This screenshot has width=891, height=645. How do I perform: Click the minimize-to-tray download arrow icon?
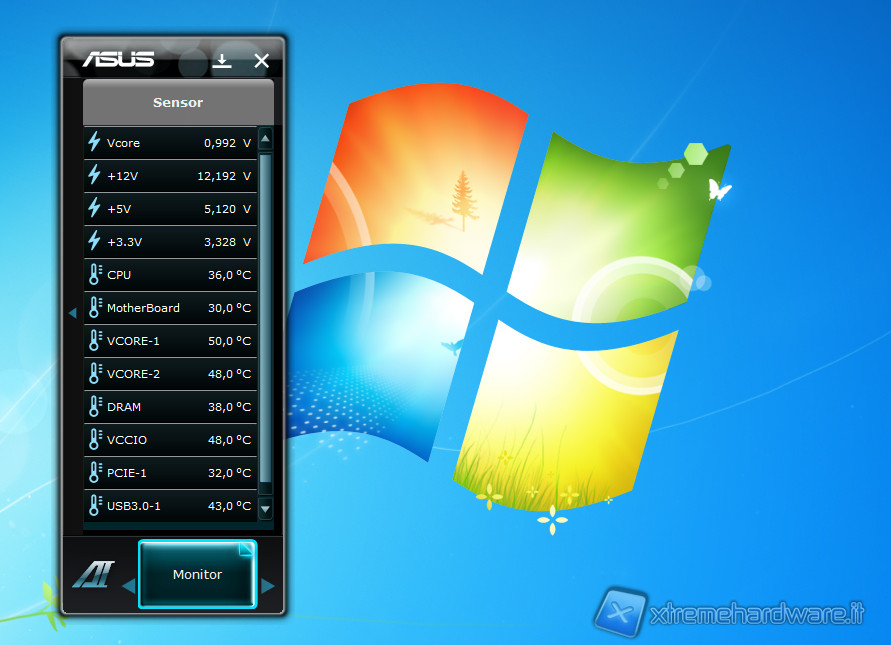click(x=223, y=61)
